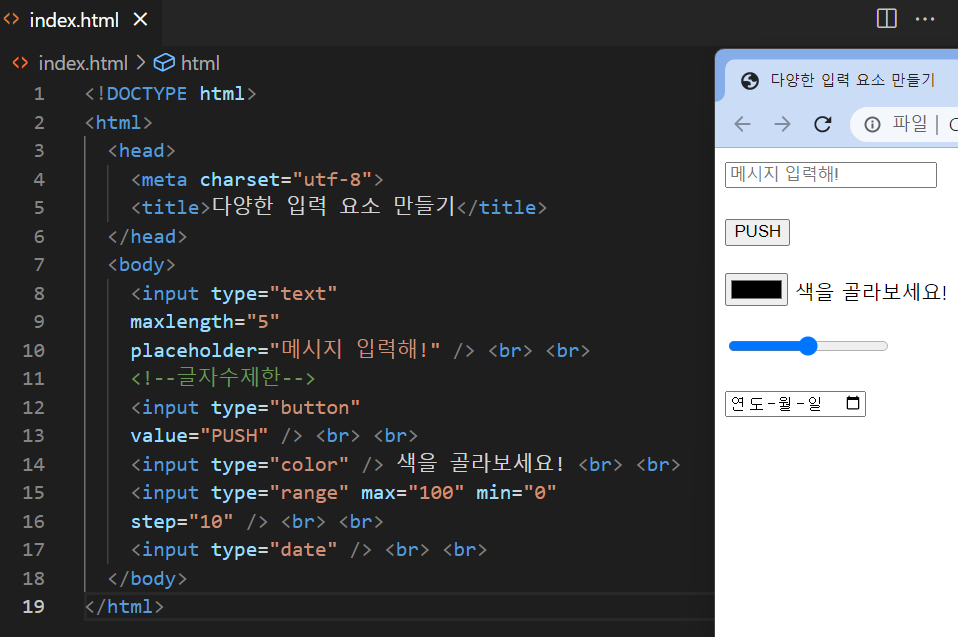
Task: Click the closing </html> tag on line 19
Action: (124, 606)
